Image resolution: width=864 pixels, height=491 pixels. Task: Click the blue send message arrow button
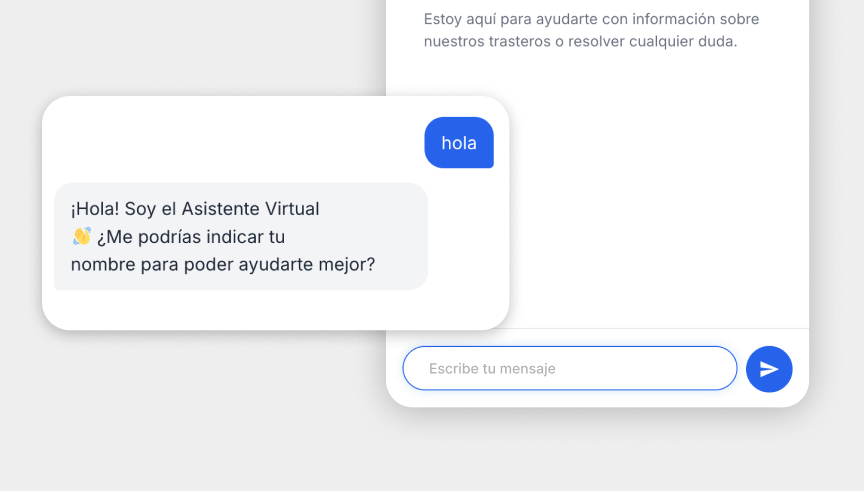(769, 369)
